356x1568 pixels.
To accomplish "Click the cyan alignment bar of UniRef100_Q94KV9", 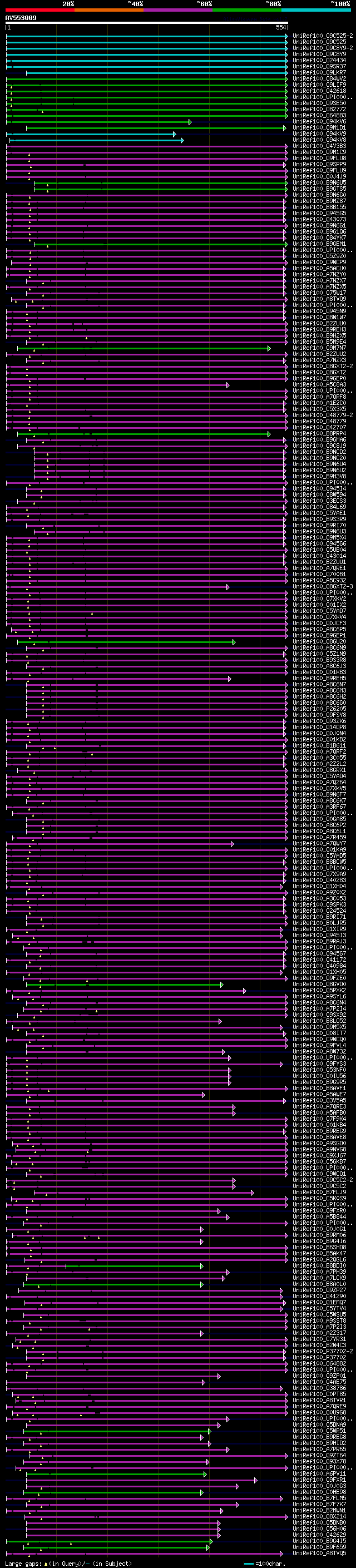I will pos(91,133).
